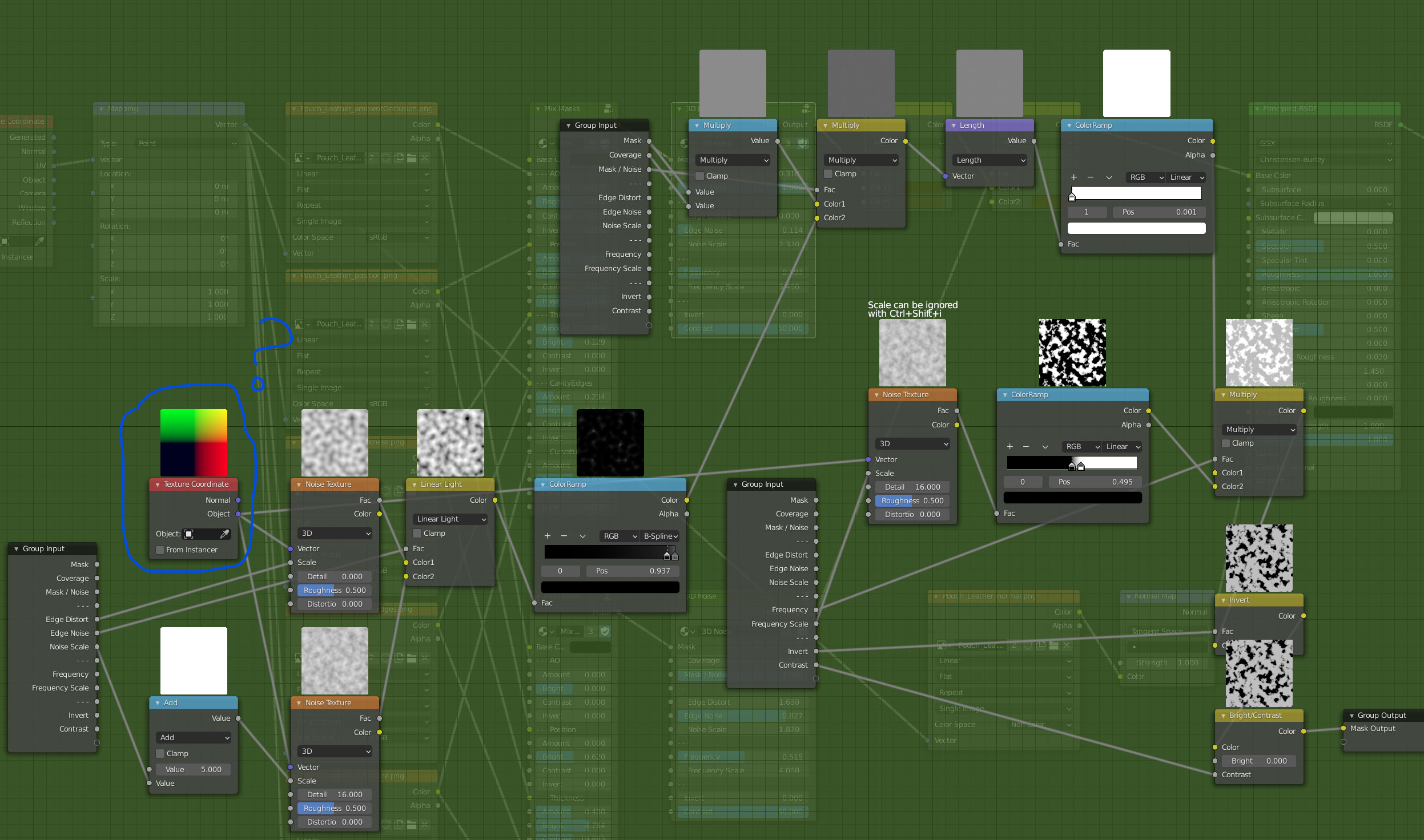Click the Color output socket of Linear Light node
1424x840 pixels.
[x=495, y=500]
